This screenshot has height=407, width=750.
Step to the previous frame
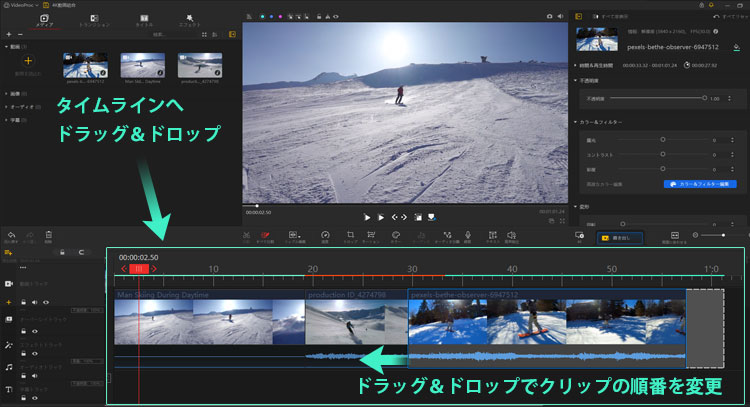[x=395, y=217]
